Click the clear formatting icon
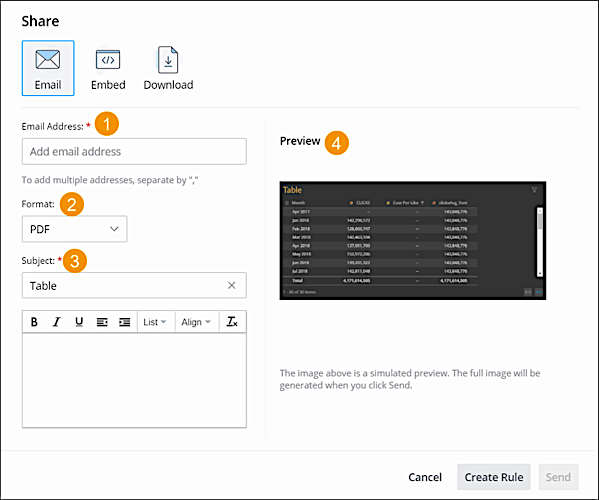Viewport: 599px width, 500px height. (232, 322)
